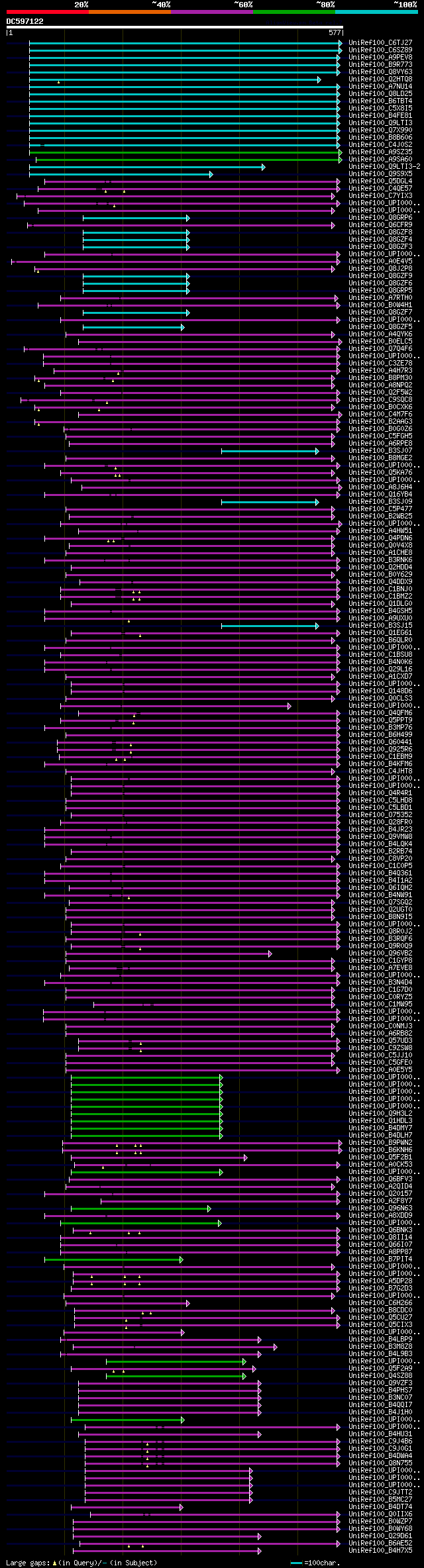The image size is (424, 1568).
Task: Select label UniRef100_B8B606
Action: pos(380,137)
